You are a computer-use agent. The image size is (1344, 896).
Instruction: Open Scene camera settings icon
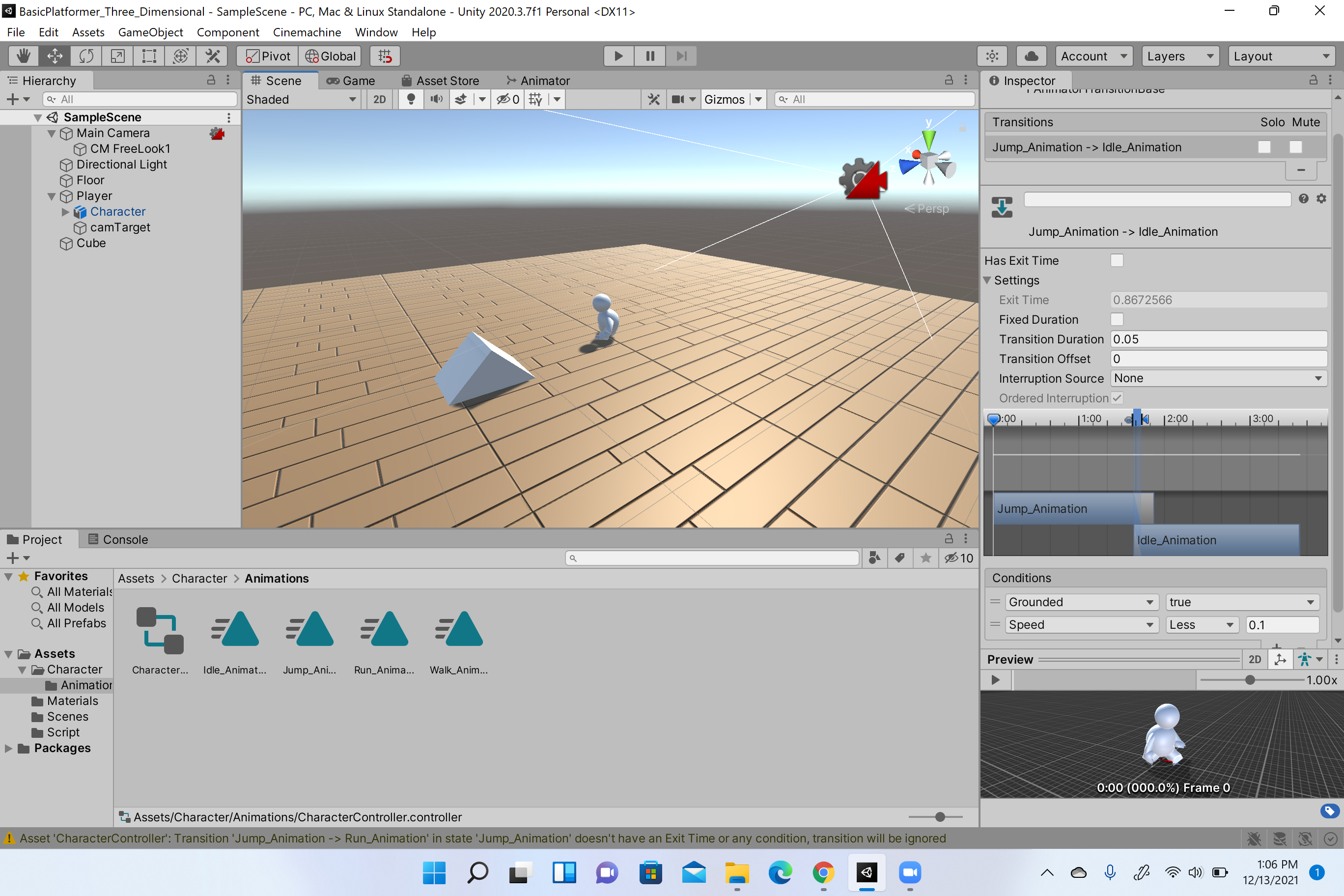[678, 99]
